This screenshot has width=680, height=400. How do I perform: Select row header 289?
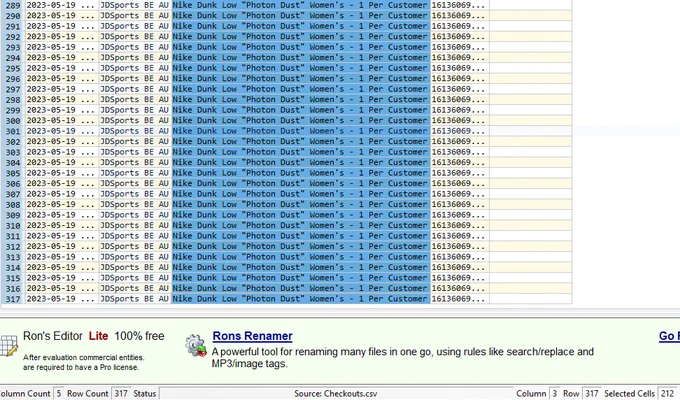[x=13, y=5]
